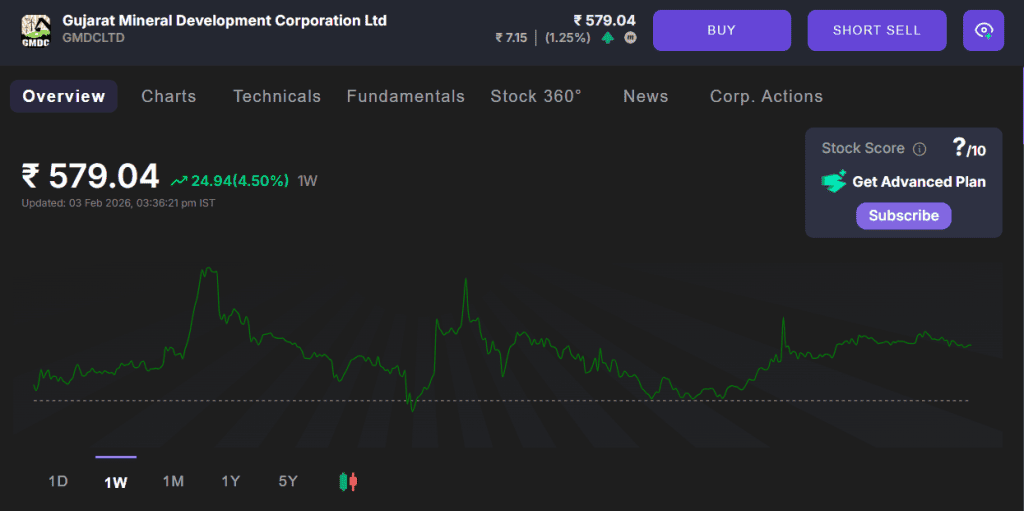The height and width of the screenshot is (511, 1024).
Task: Click the Subscribe button
Action: (904, 216)
